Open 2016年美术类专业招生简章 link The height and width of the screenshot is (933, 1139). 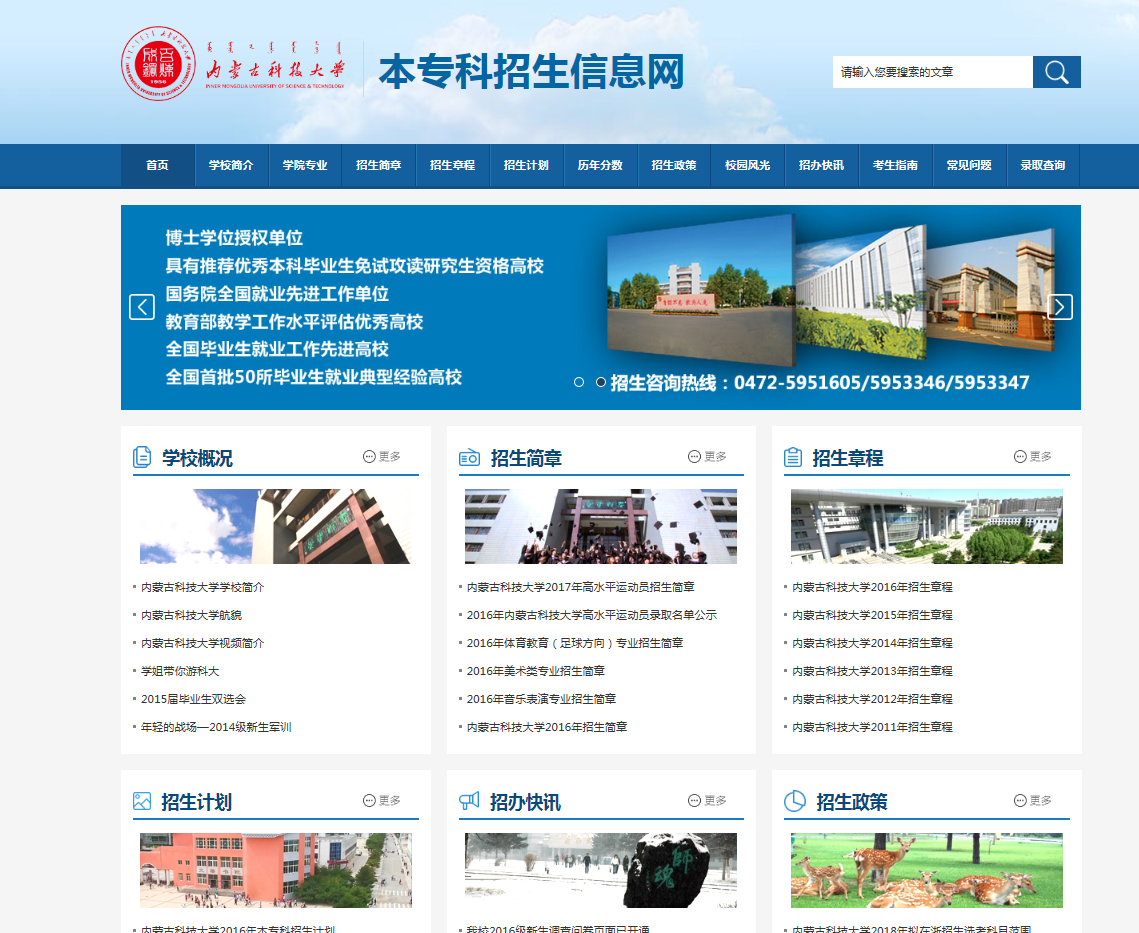tap(535, 671)
